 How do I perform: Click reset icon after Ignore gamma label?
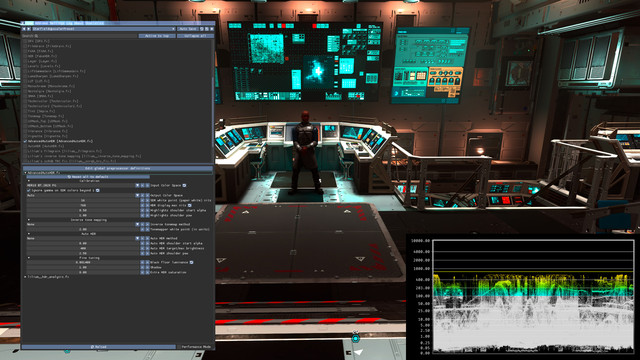[98, 190]
